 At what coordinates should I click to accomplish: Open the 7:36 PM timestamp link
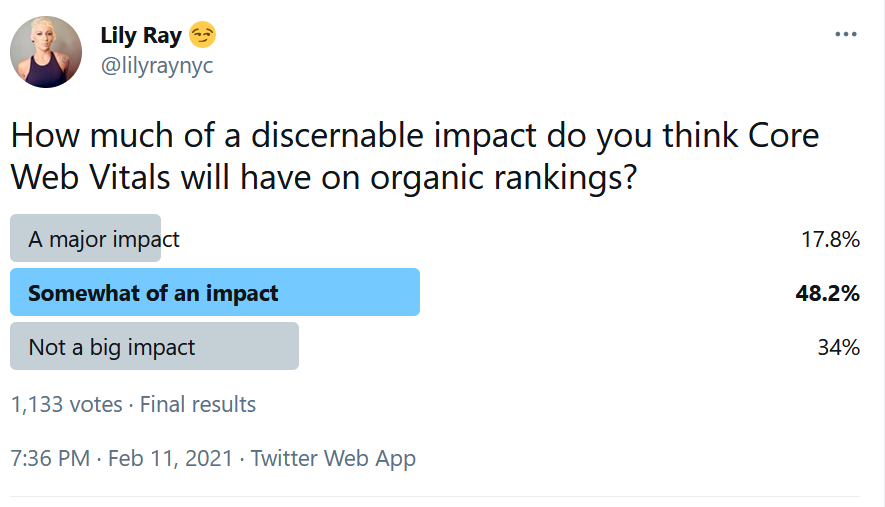click(50, 458)
